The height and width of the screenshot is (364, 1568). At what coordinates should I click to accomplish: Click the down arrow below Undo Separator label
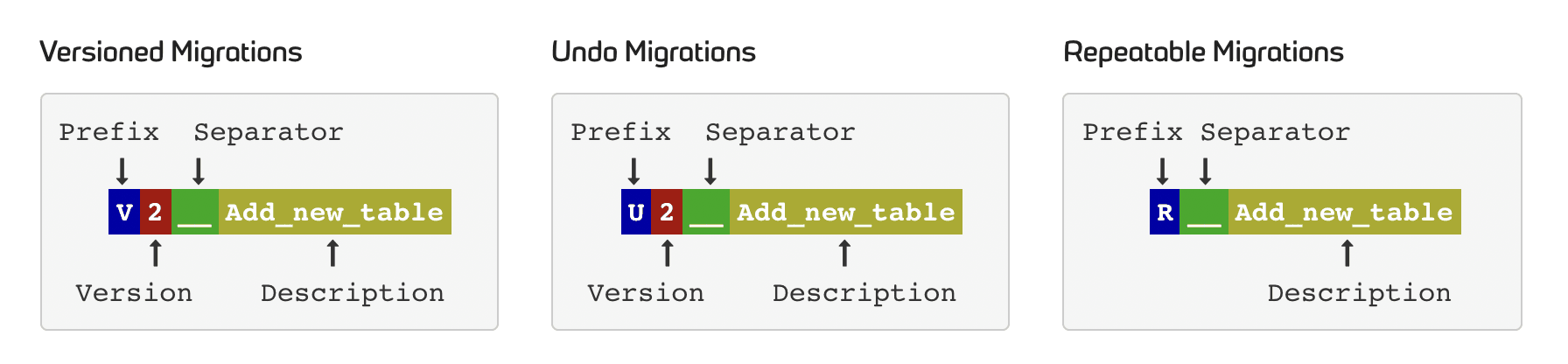click(710, 171)
